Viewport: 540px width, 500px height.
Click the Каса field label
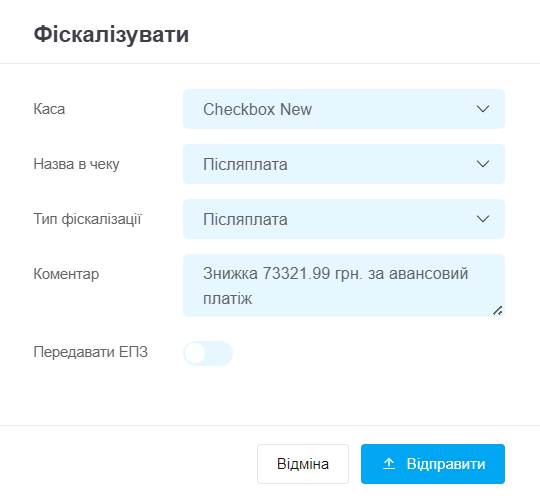pyautogui.click(x=49, y=109)
